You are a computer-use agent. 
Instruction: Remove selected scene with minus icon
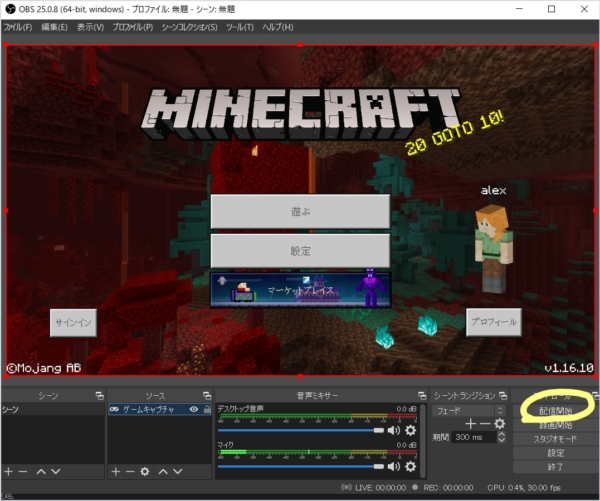point(23,472)
